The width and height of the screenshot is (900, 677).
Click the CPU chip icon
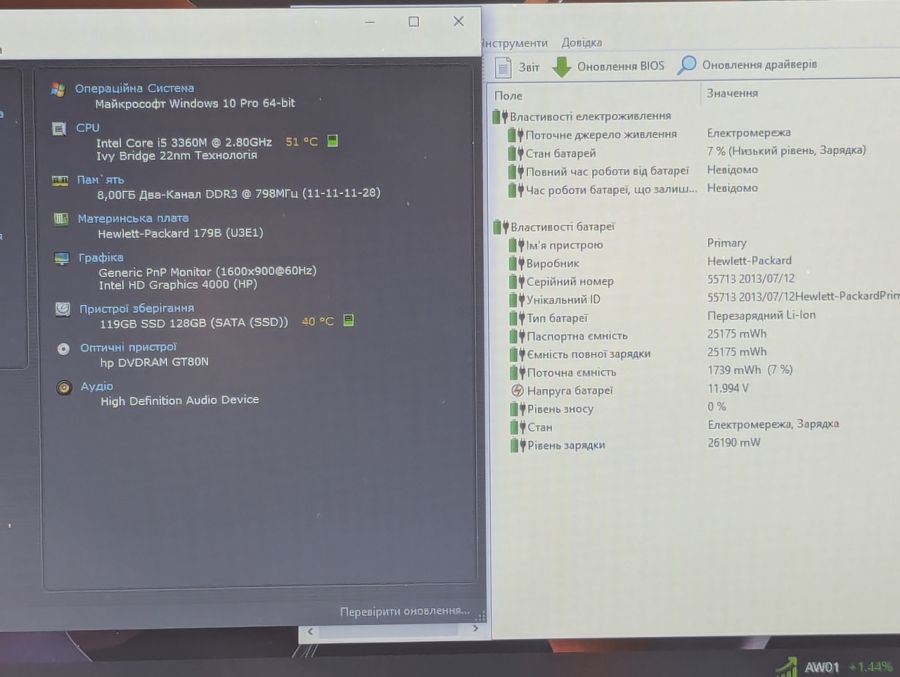coord(59,129)
